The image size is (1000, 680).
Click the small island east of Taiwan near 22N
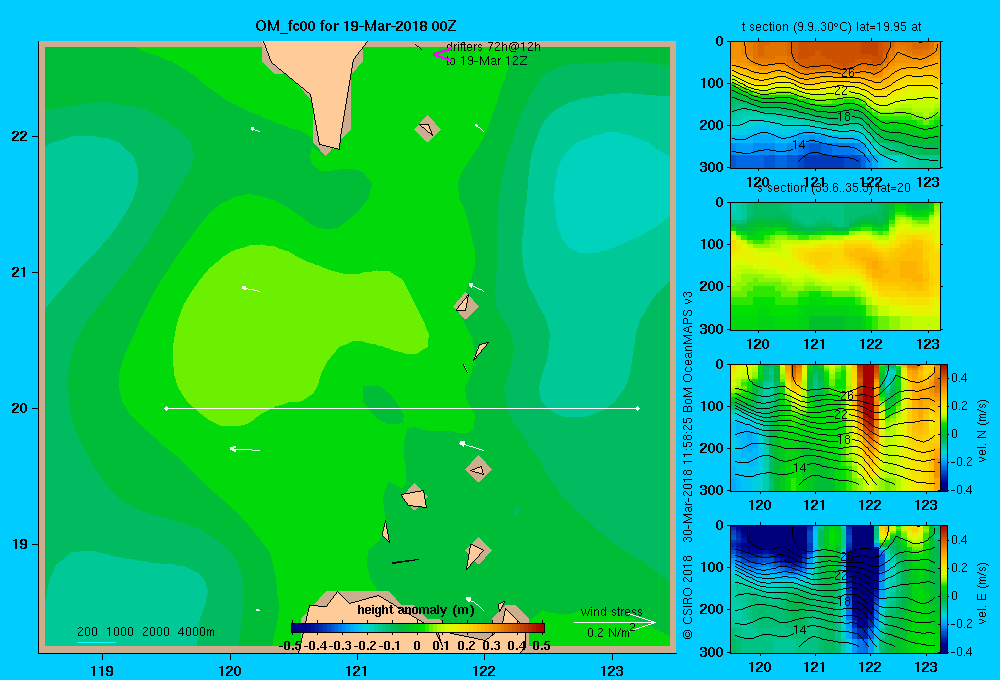tap(427, 129)
